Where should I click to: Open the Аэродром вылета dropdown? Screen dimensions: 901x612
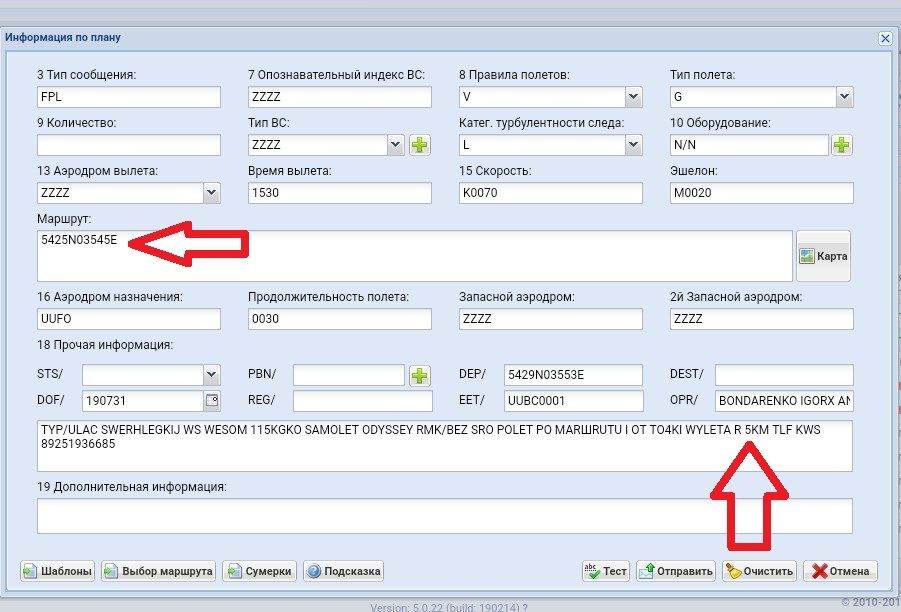(211, 192)
